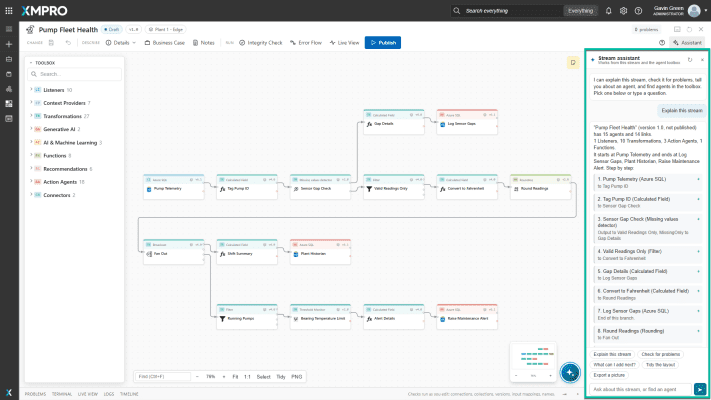
Task: Click the undo icon in the toolbar
Action: tap(68, 43)
